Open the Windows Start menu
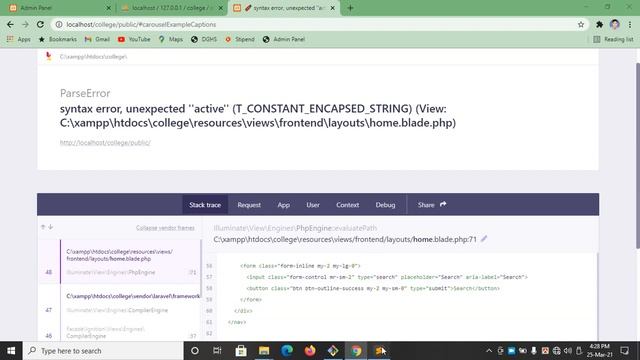640x360 pixels. (11, 351)
